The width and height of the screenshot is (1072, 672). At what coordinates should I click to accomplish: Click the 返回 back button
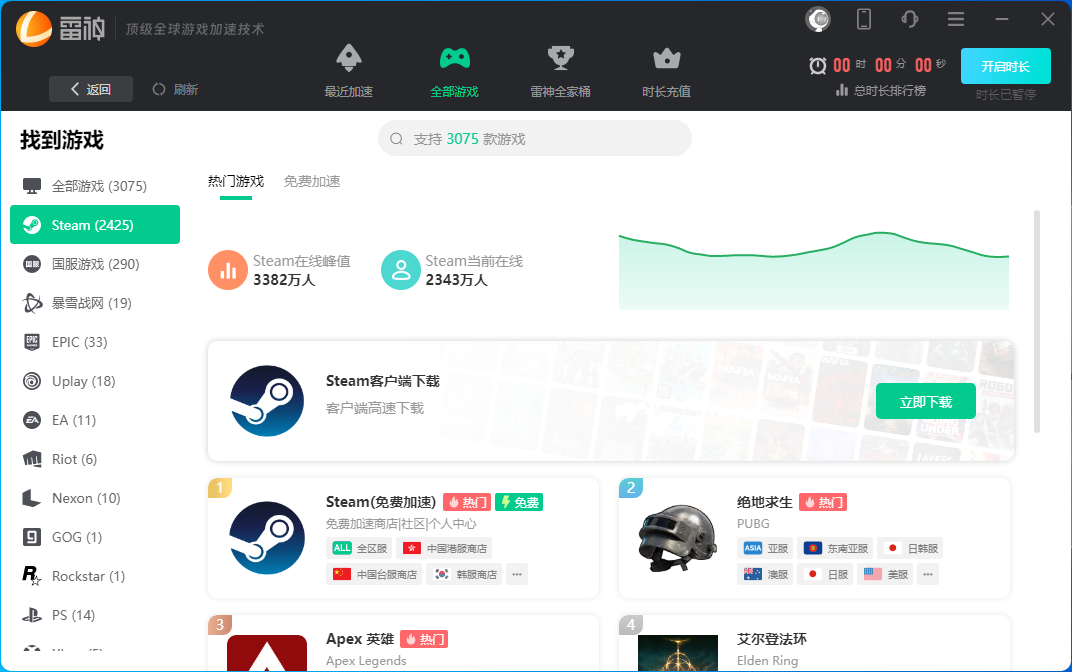click(91, 90)
